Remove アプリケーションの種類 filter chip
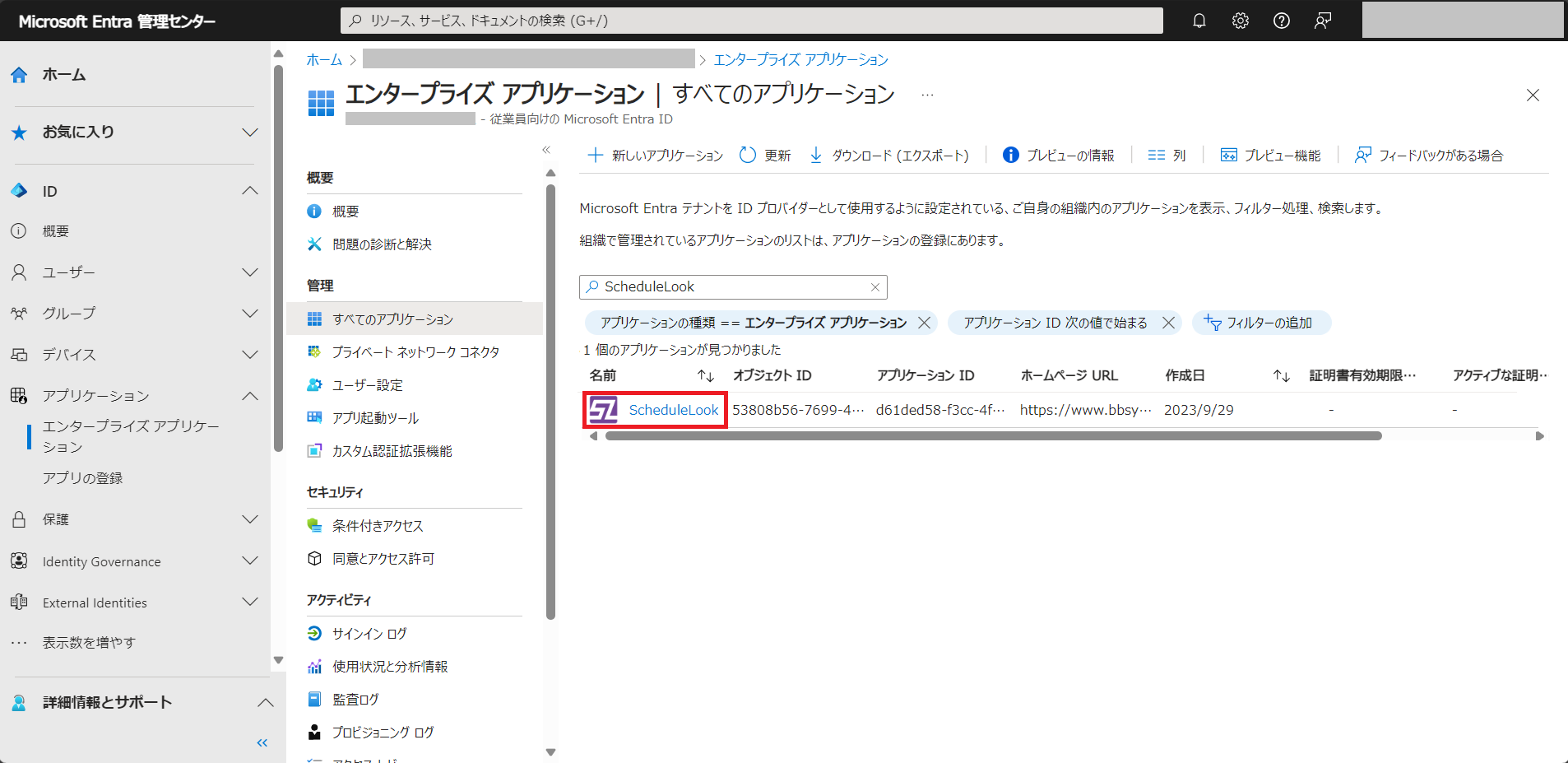 pyautogui.click(x=925, y=323)
